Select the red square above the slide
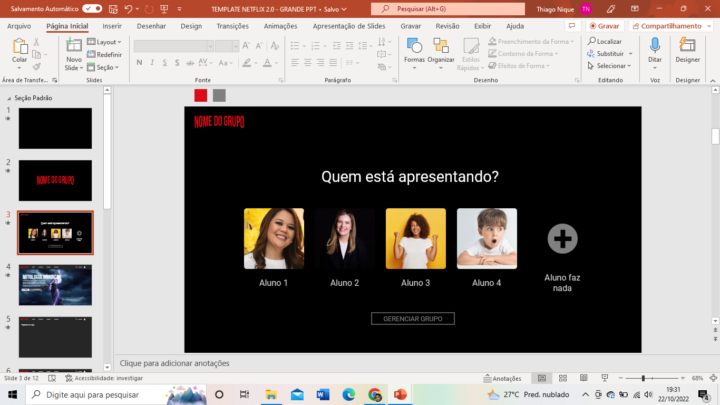 coord(201,95)
